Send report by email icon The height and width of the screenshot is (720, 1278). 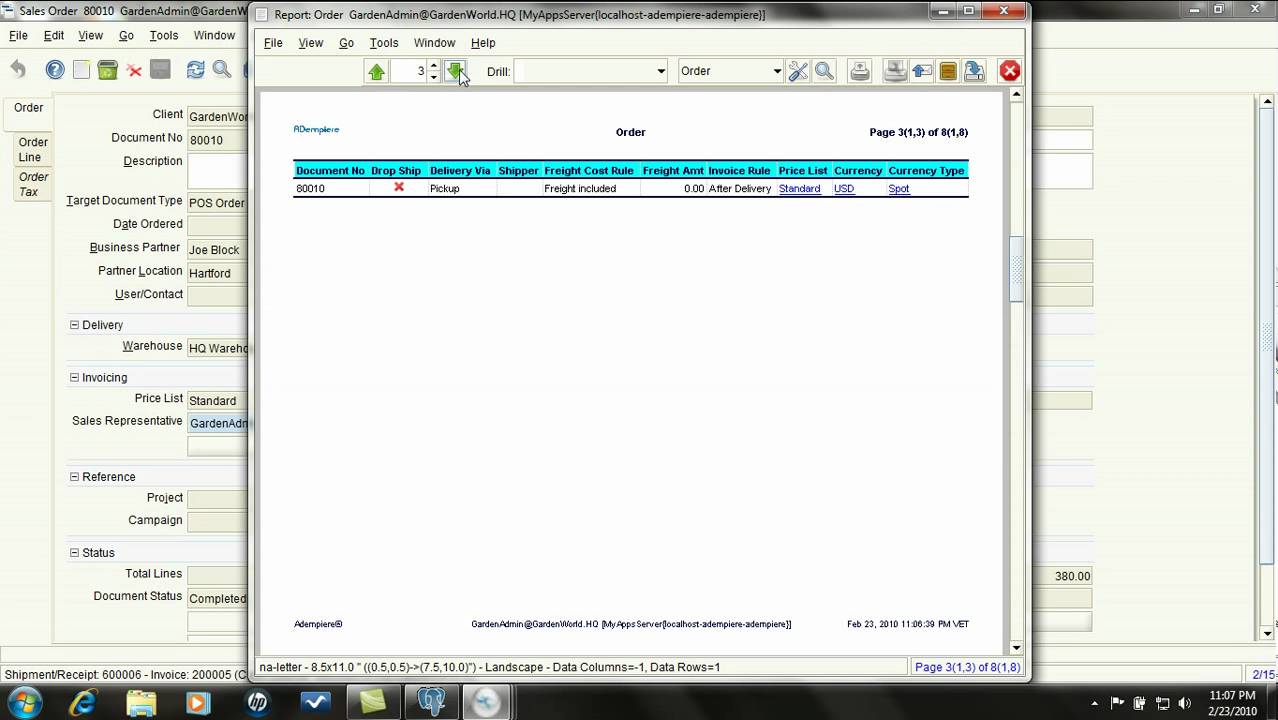click(922, 71)
